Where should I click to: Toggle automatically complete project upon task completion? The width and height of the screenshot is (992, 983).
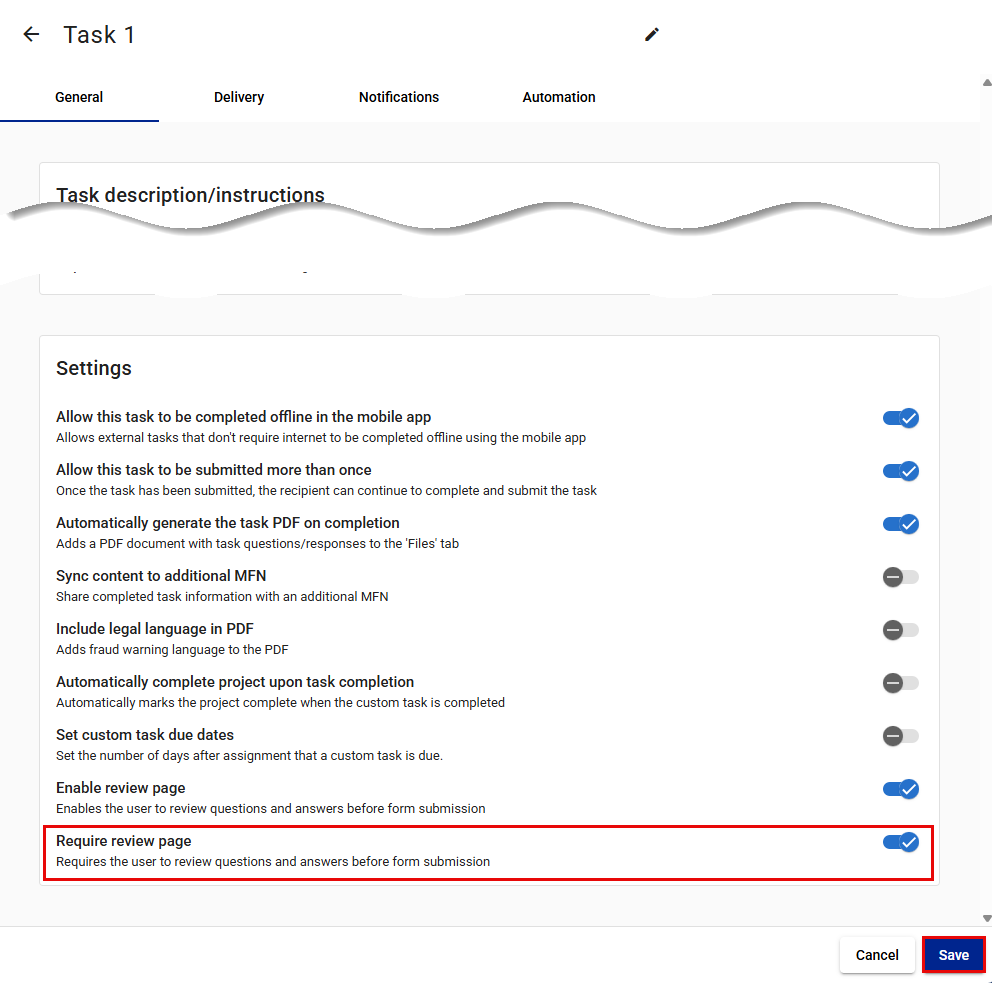coord(901,683)
